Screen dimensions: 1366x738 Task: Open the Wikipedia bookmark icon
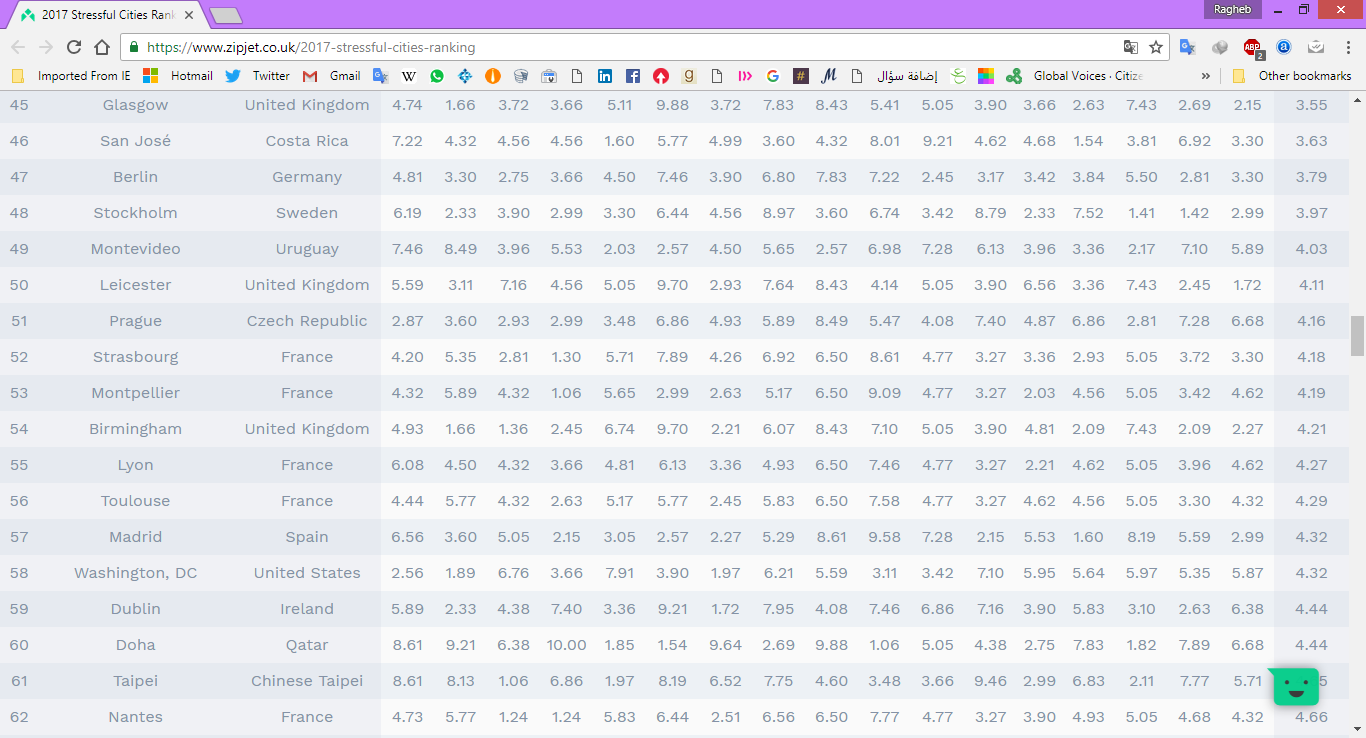pyautogui.click(x=409, y=76)
